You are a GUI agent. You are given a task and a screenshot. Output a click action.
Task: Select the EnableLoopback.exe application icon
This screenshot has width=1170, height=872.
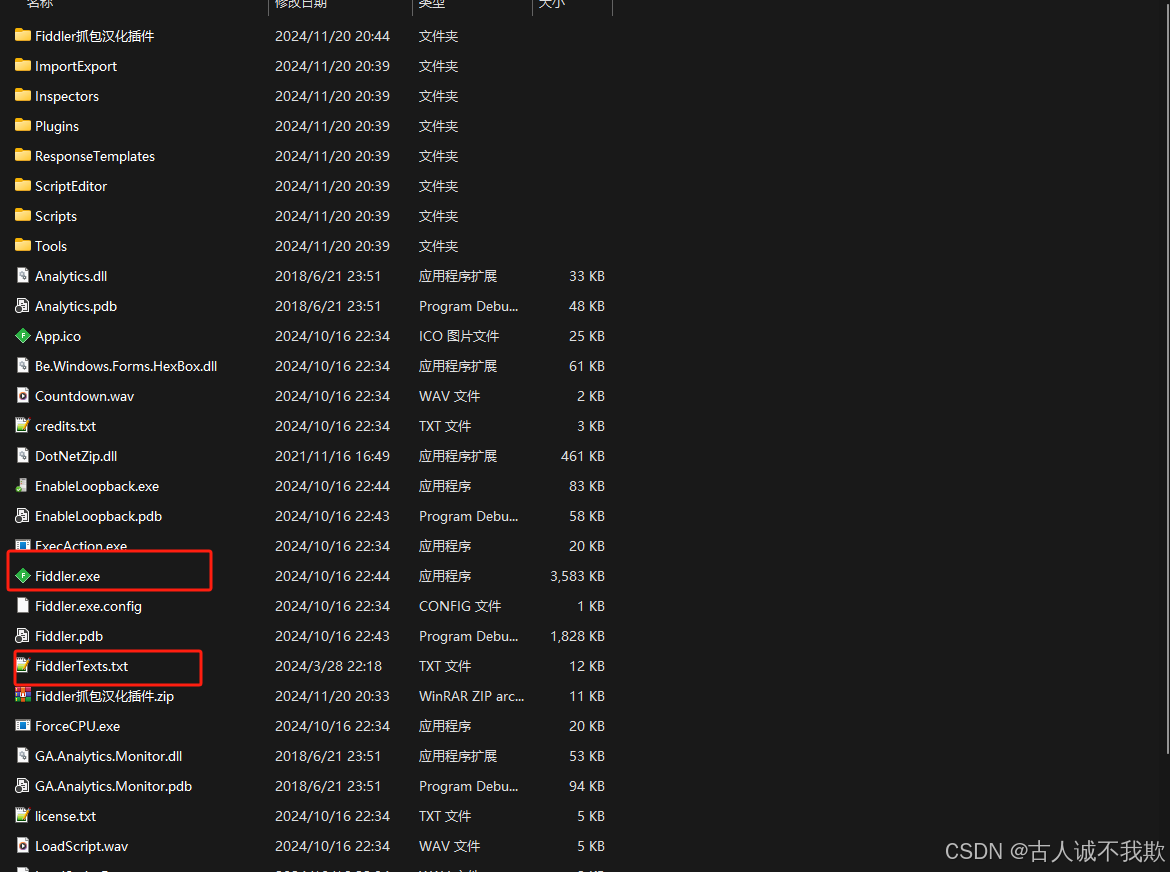(23, 486)
